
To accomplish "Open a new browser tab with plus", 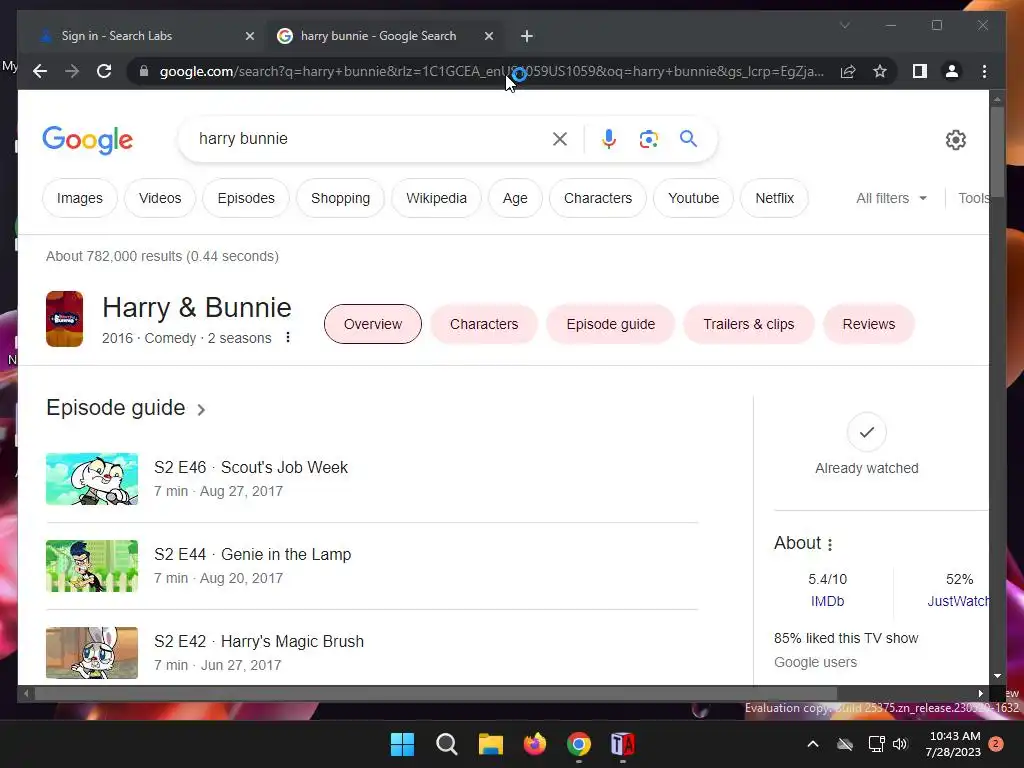I will pos(527,36).
